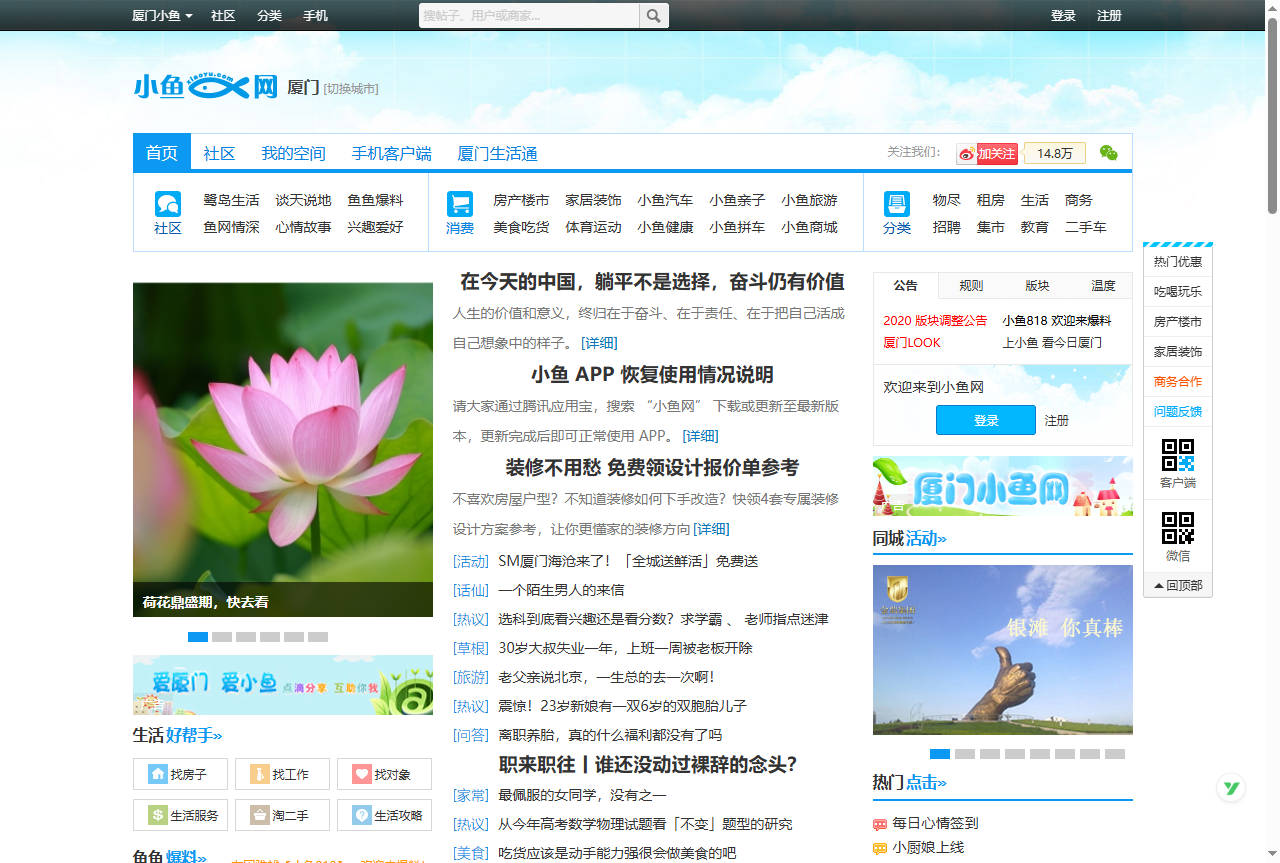Click the blue 登录 button
The image size is (1280, 863).
[x=985, y=420]
